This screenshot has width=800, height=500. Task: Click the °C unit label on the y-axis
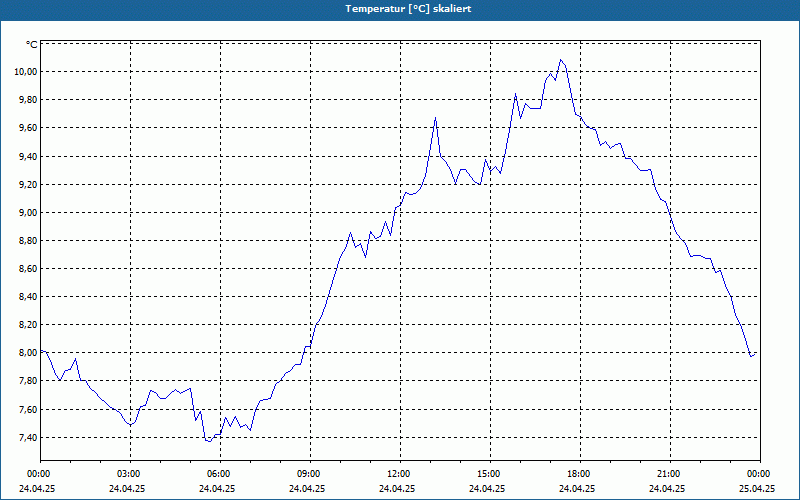32,45
